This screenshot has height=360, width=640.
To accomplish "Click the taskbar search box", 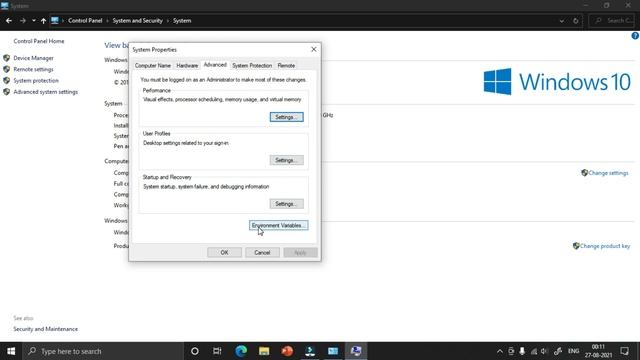I will pyautogui.click(x=103, y=351).
